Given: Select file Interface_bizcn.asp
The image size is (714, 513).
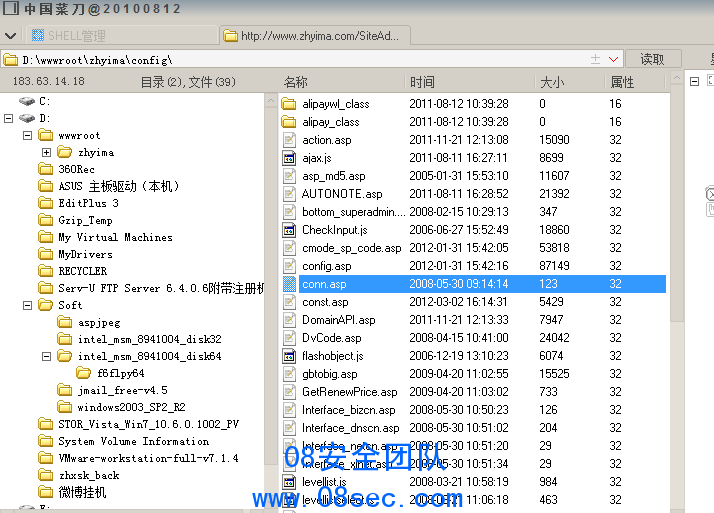Looking at the screenshot, I should [x=348, y=410].
